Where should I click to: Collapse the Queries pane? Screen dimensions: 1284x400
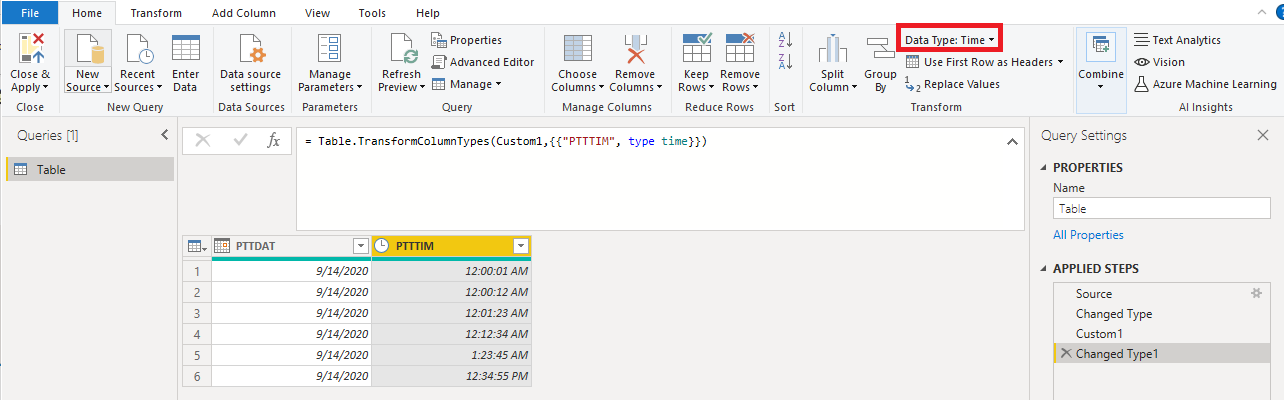(165, 135)
